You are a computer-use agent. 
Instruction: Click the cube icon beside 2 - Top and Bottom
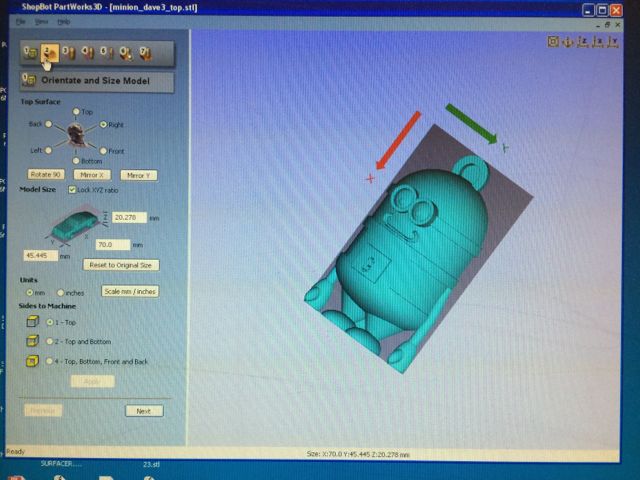click(33, 341)
